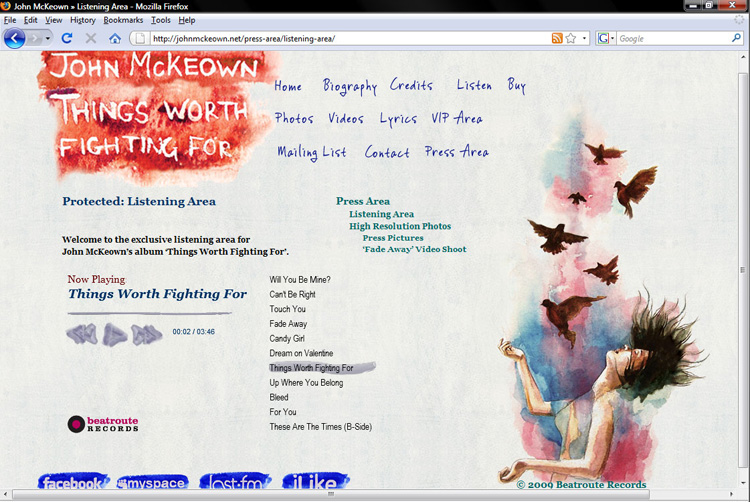Click the page identity icon in the address bar
This screenshot has height=502, width=750.
(x=140, y=38)
